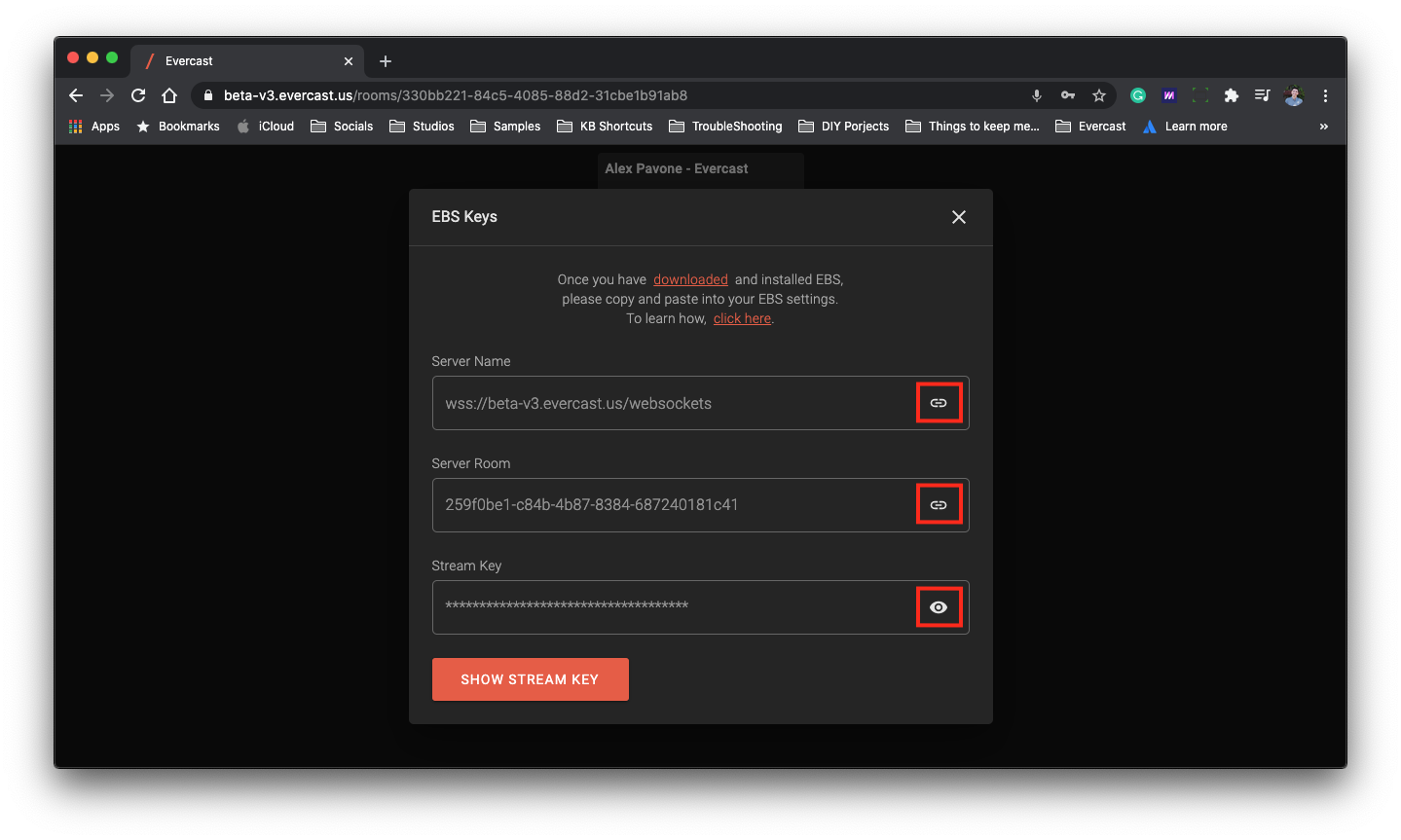This screenshot has height=840, width=1401.
Task: Minimize the Chrome window yellow button
Action: coord(92,58)
